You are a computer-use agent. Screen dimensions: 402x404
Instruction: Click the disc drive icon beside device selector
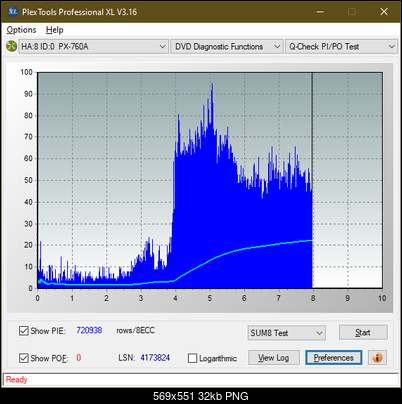11,46
